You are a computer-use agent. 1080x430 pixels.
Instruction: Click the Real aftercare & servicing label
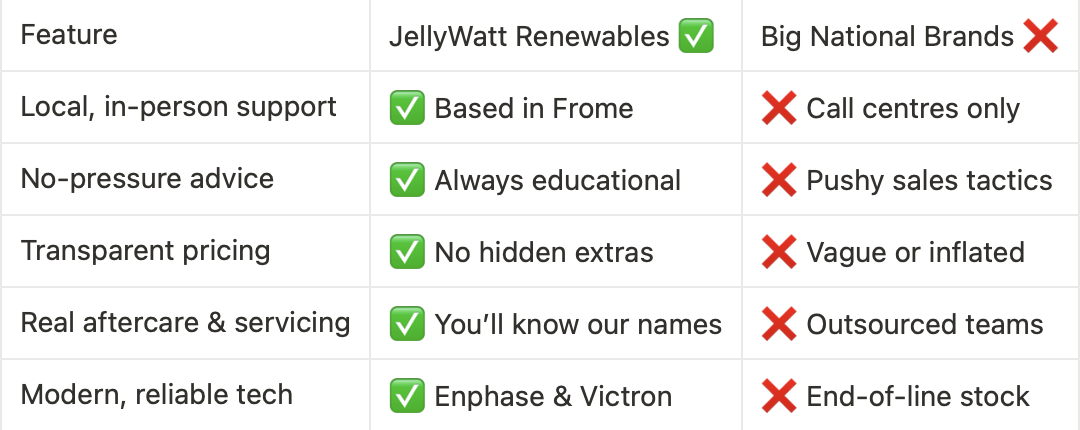pos(185,322)
